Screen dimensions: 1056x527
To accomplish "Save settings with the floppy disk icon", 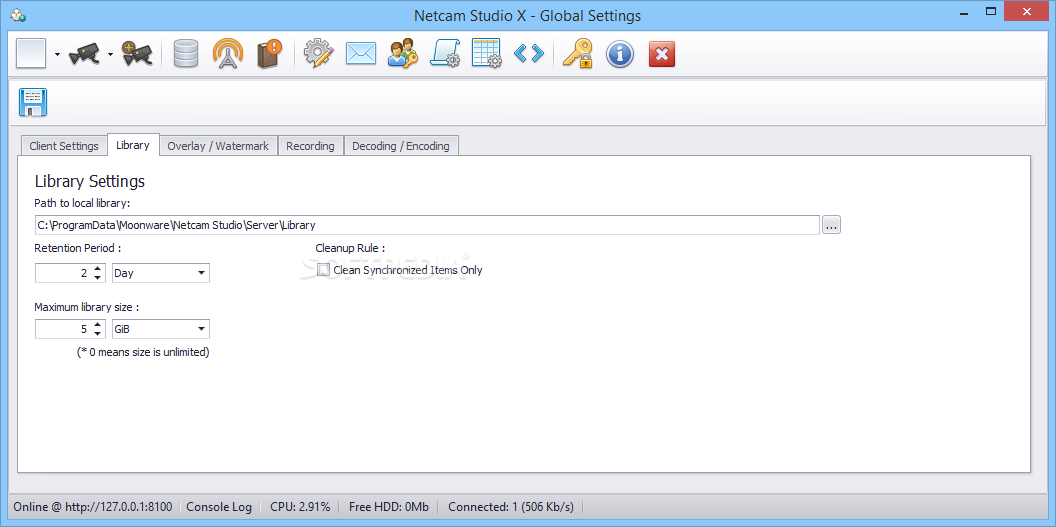I will tap(32, 103).
